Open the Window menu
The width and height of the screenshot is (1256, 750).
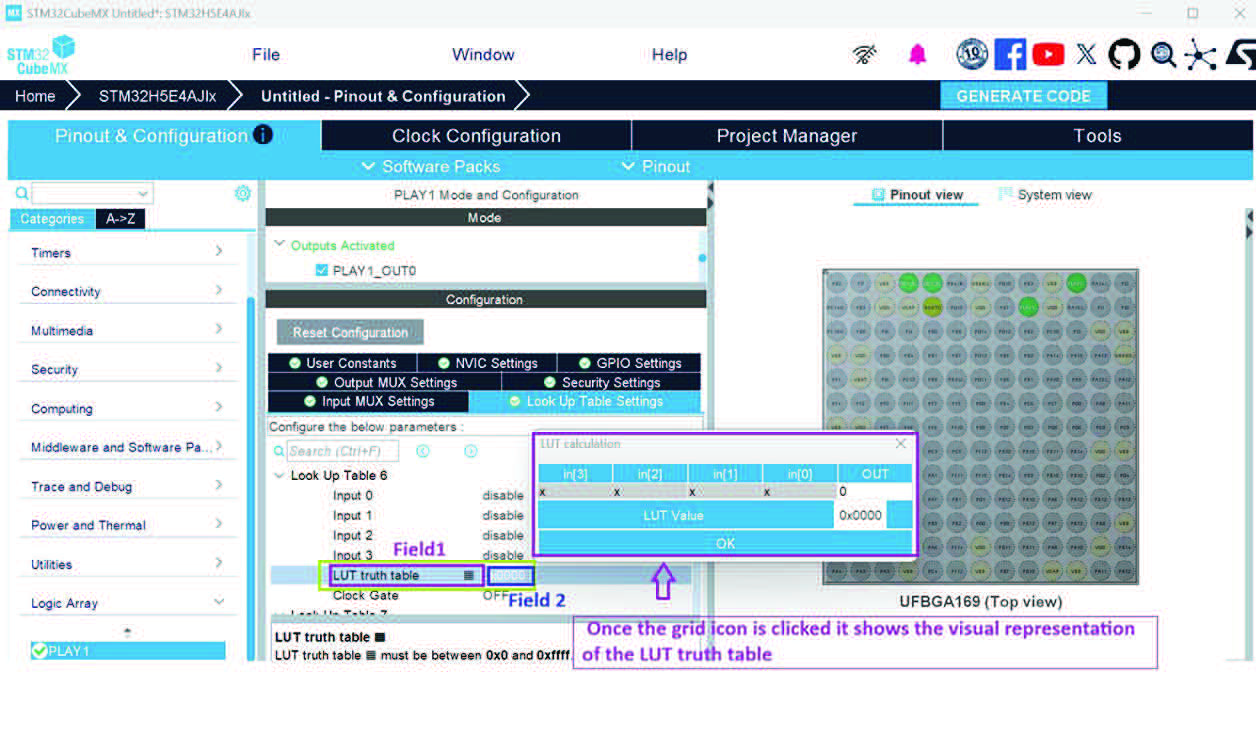[x=483, y=55]
